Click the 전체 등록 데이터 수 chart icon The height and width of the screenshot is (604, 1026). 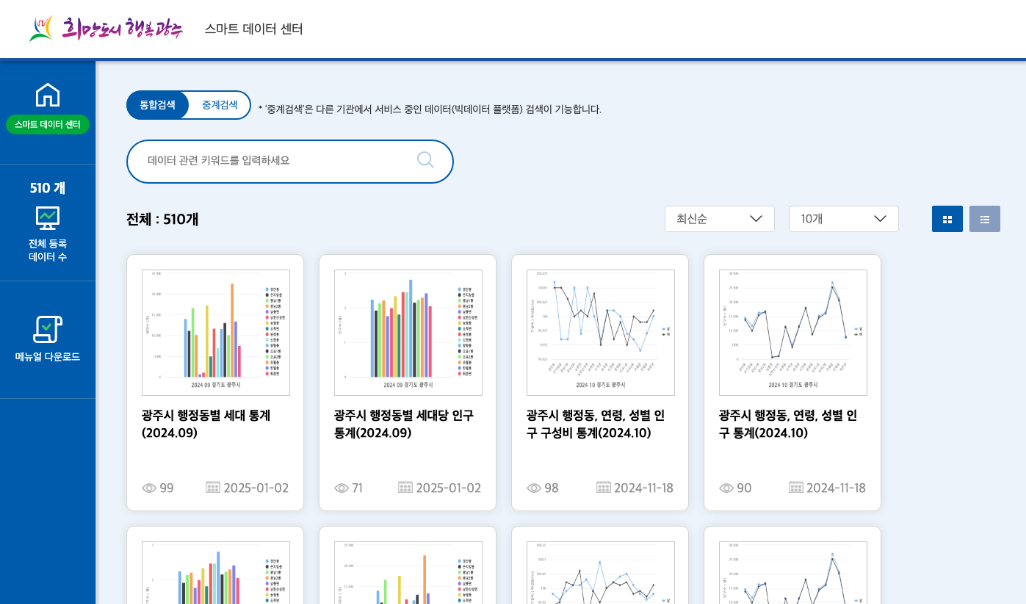pos(47,217)
